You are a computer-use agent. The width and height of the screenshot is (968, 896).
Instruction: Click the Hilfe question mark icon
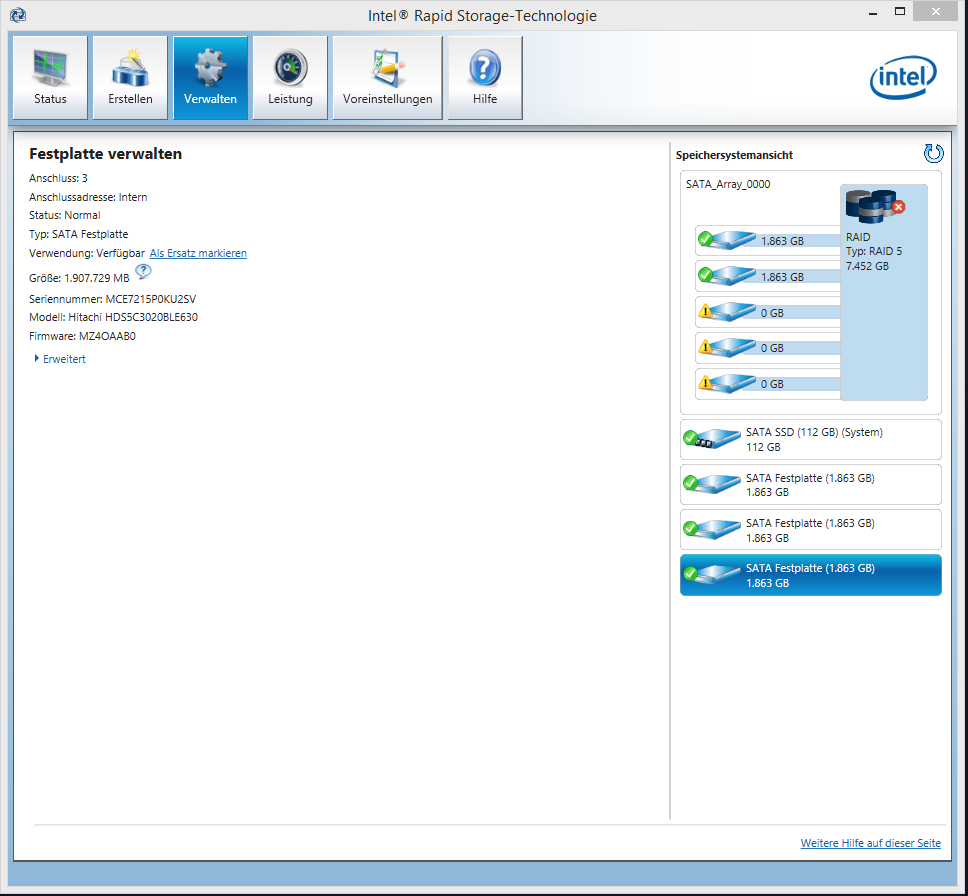[x=485, y=67]
